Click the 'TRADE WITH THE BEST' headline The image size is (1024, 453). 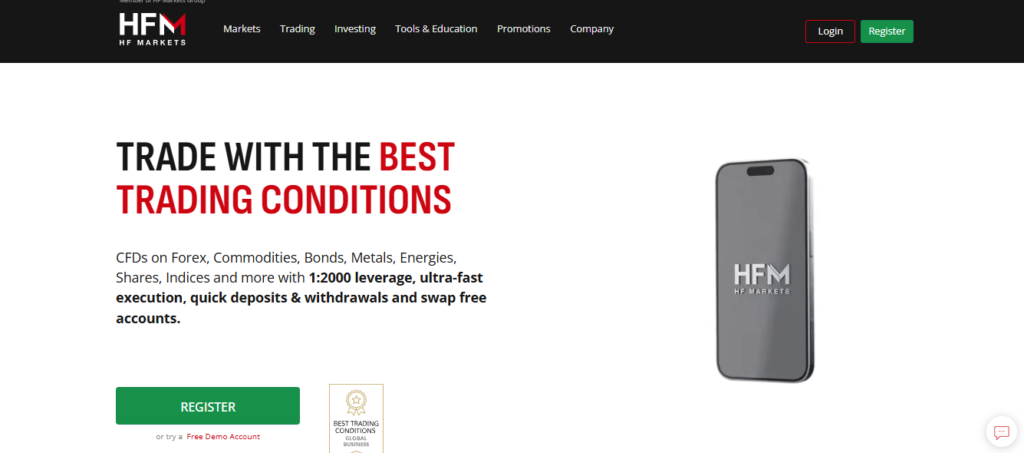tap(285, 157)
